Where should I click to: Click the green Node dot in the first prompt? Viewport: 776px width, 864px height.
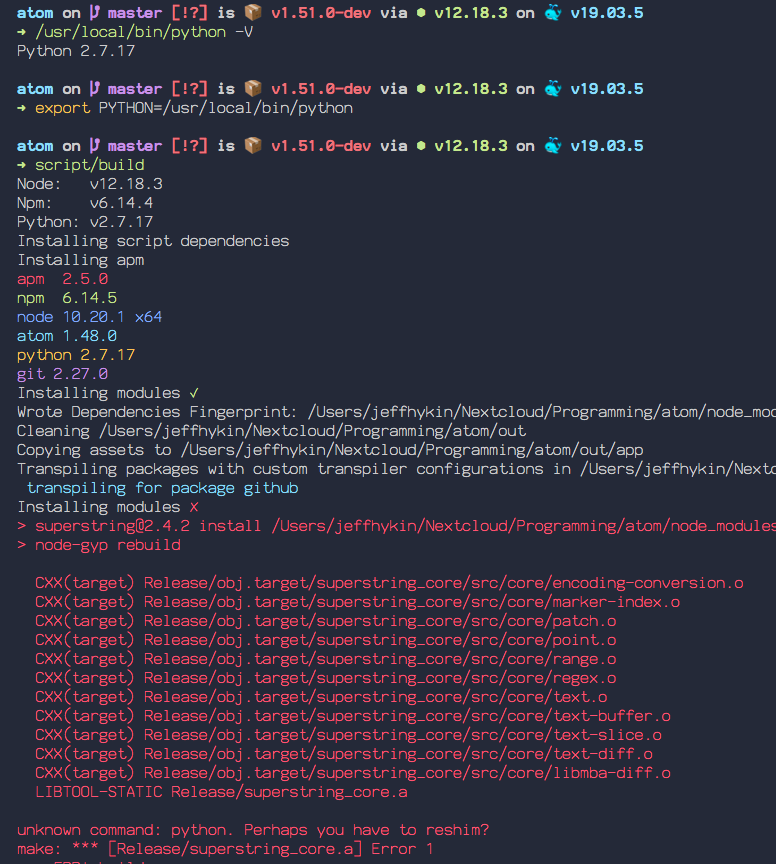click(421, 13)
